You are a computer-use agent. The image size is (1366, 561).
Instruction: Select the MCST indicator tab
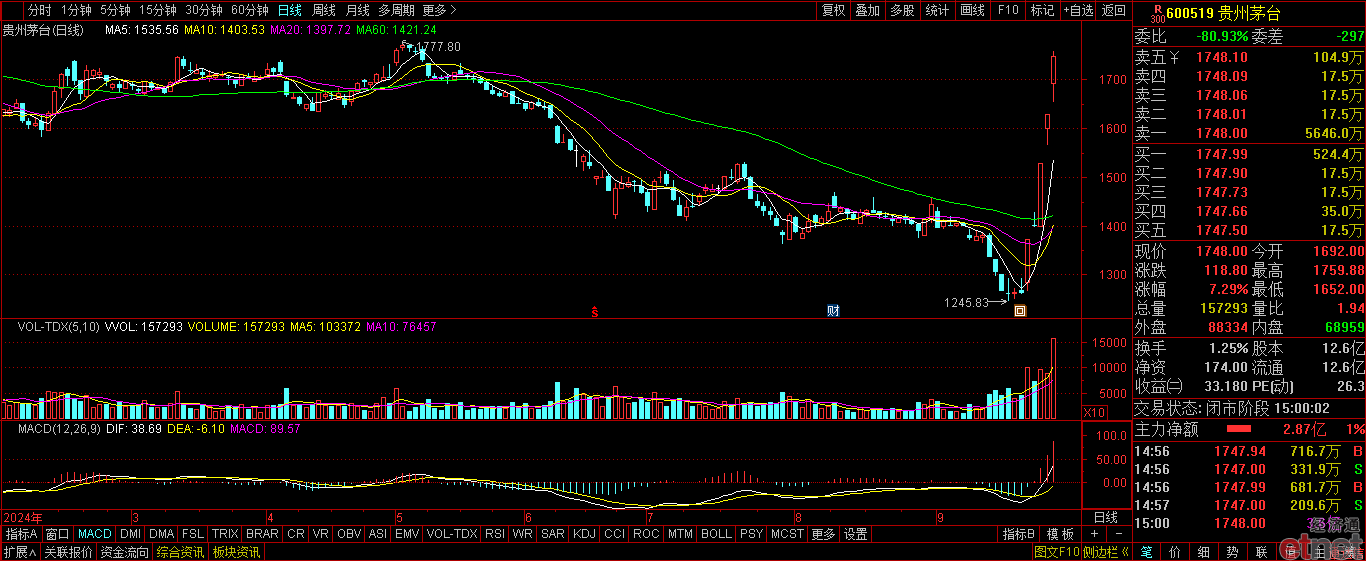pyautogui.click(x=787, y=534)
